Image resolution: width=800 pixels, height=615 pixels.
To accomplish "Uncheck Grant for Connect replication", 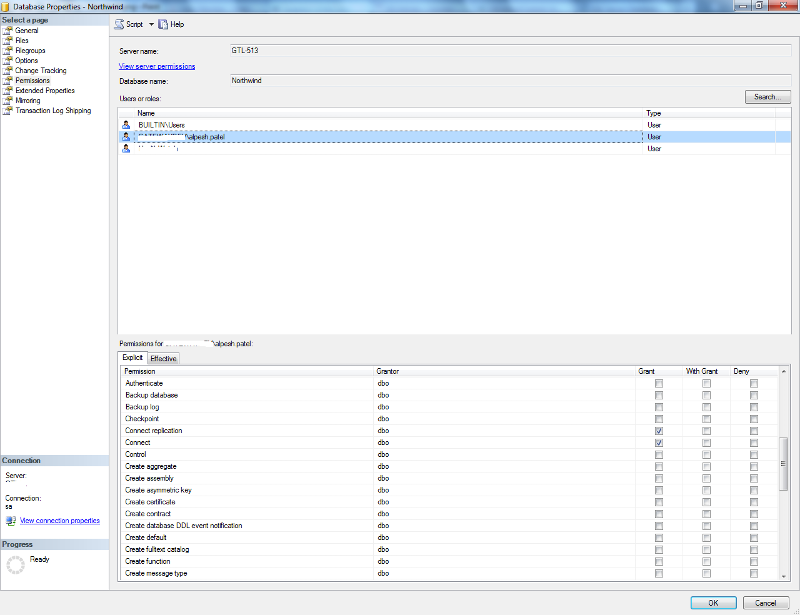I will click(x=659, y=431).
